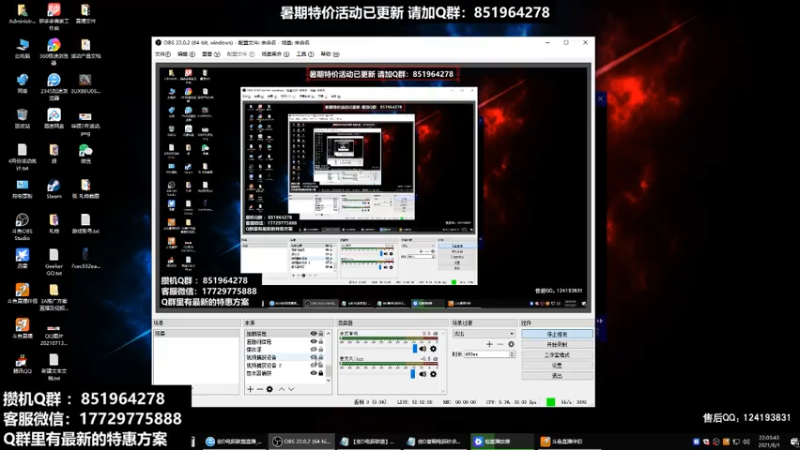The height and width of the screenshot is (450, 800).
Task: Toggle visibility eye of 视频捕获设备 source
Action: tap(314, 357)
